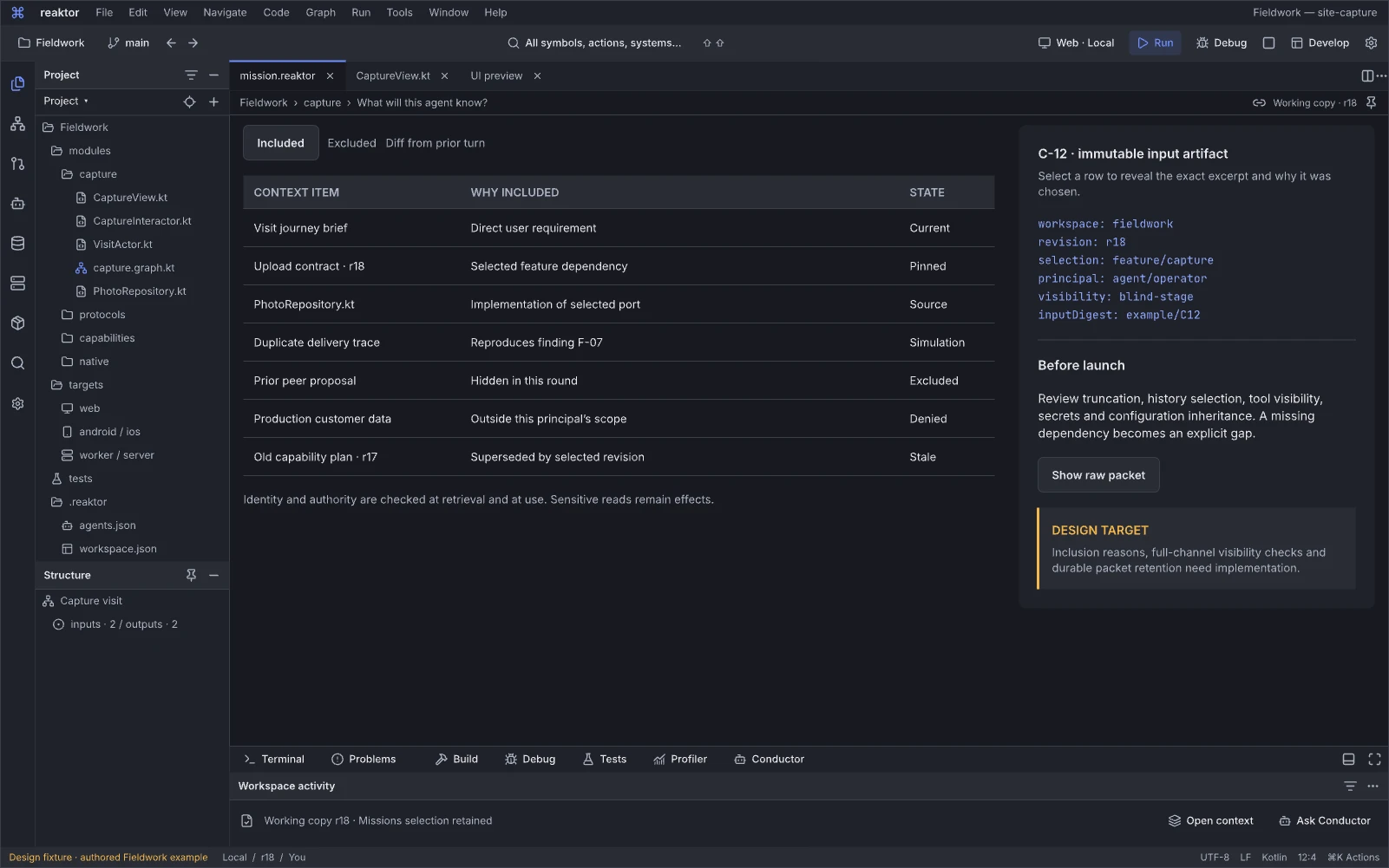Screen dimensions: 1389x868
Task: Open the magnifier search icon in the activity bar
Action: (17, 363)
